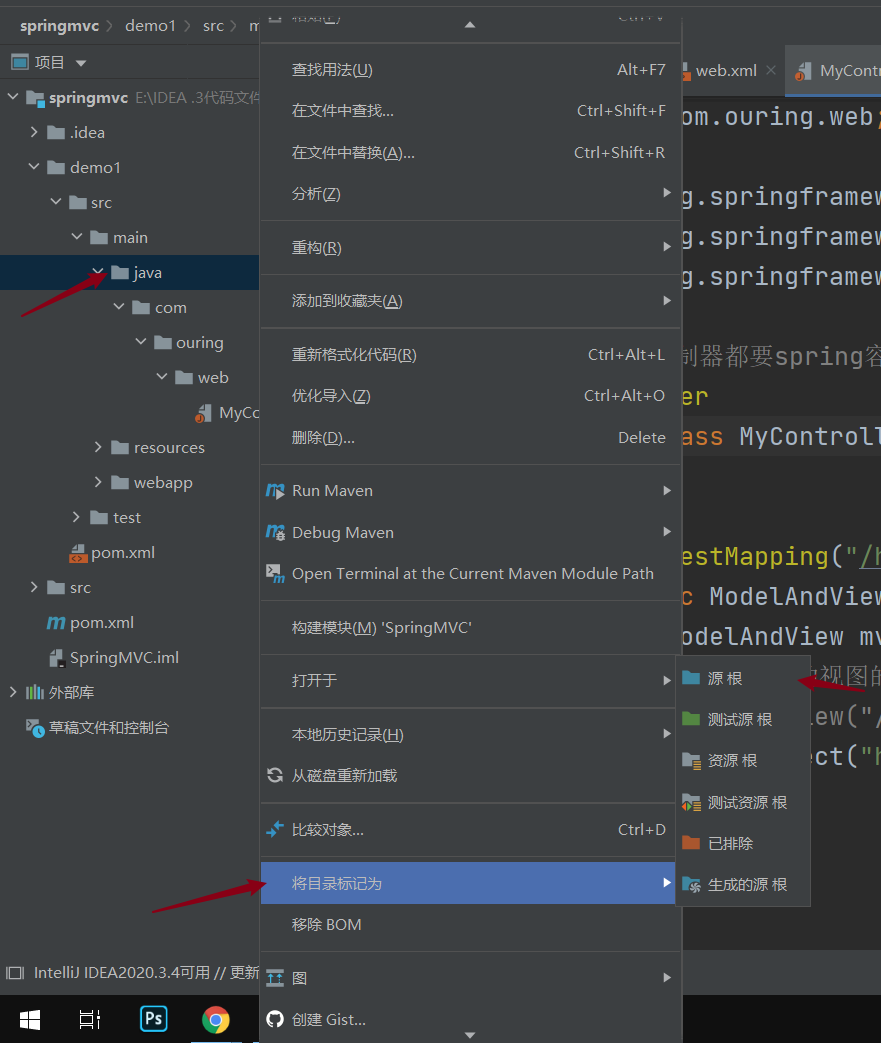Viewport: 881px width, 1043px height.
Task: Select the java folder in tree
Action: [x=130, y=272]
